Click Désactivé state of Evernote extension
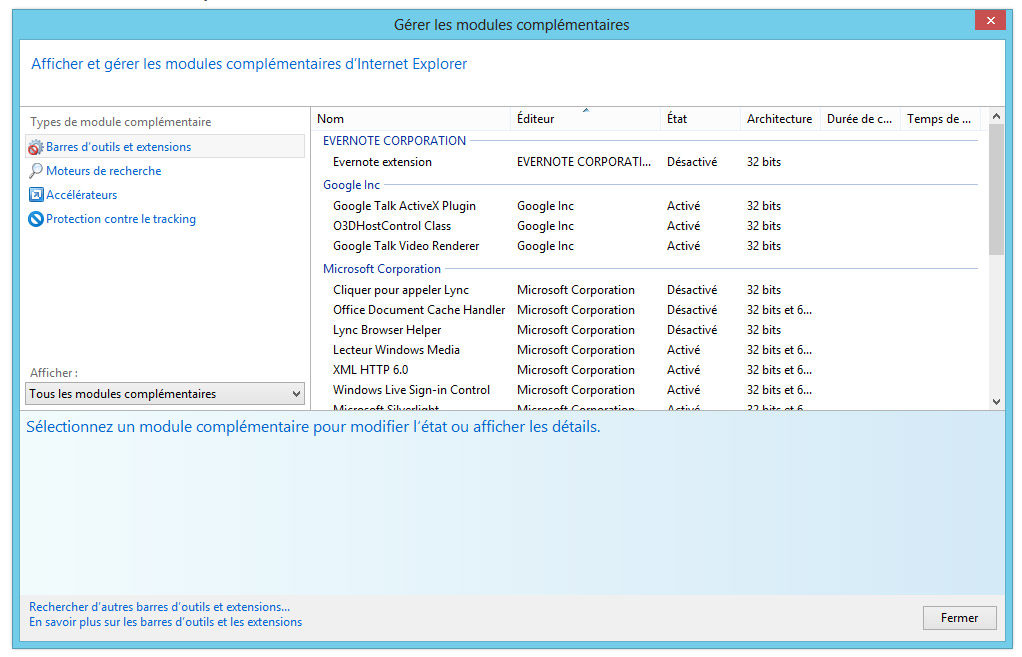This screenshot has width=1022, height=657. click(x=692, y=162)
